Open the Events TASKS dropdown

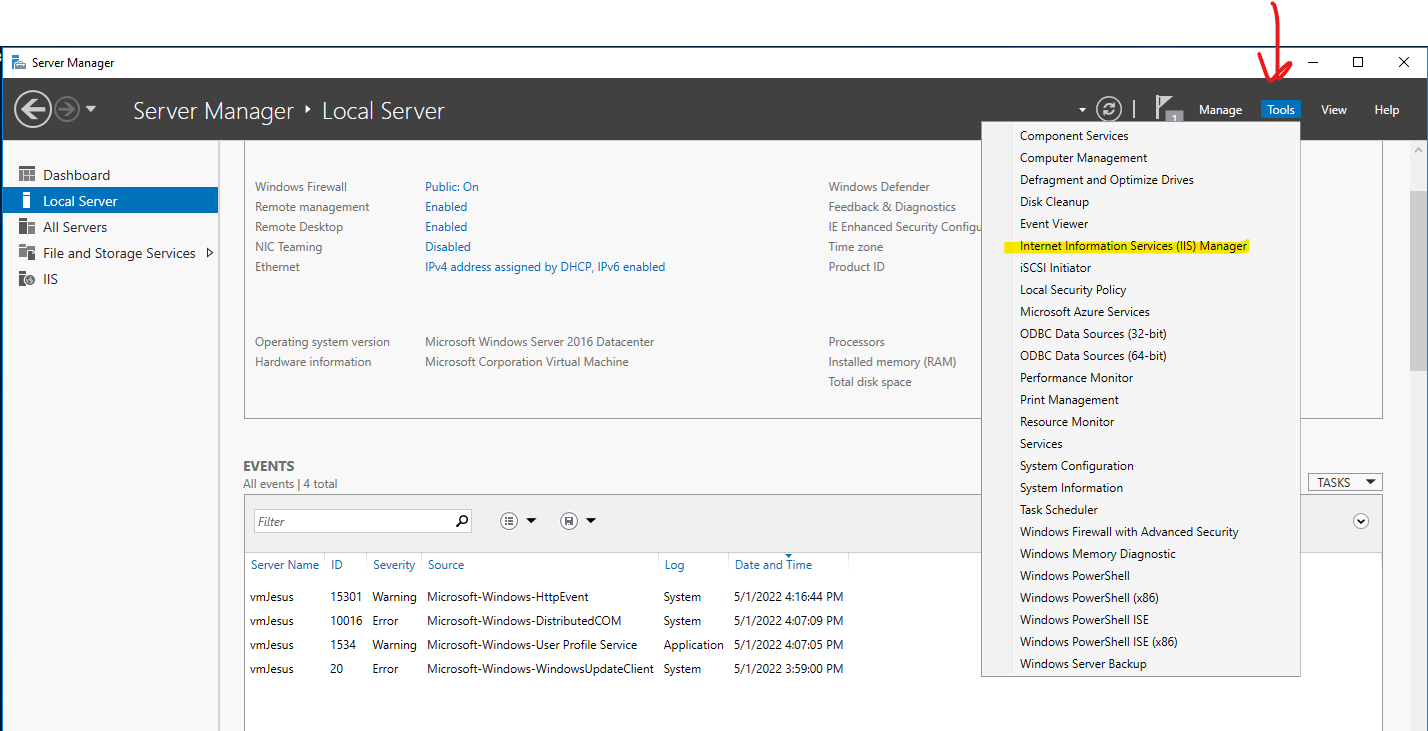tap(1345, 482)
